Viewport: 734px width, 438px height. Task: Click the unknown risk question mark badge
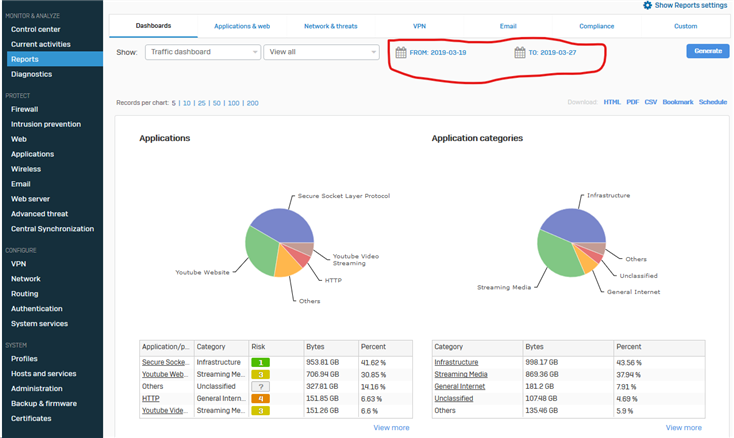pos(258,386)
